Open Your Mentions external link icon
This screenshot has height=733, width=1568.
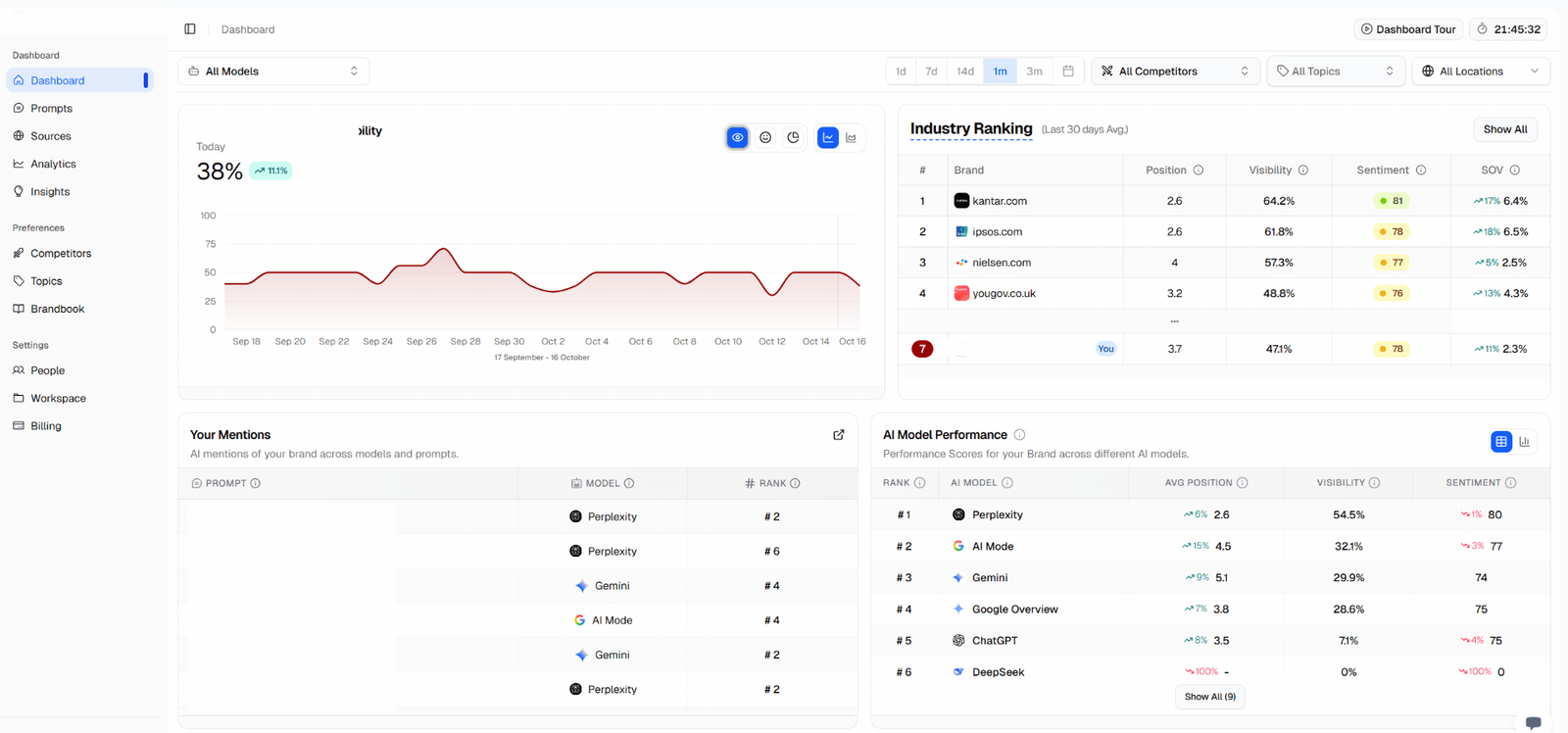click(839, 435)
